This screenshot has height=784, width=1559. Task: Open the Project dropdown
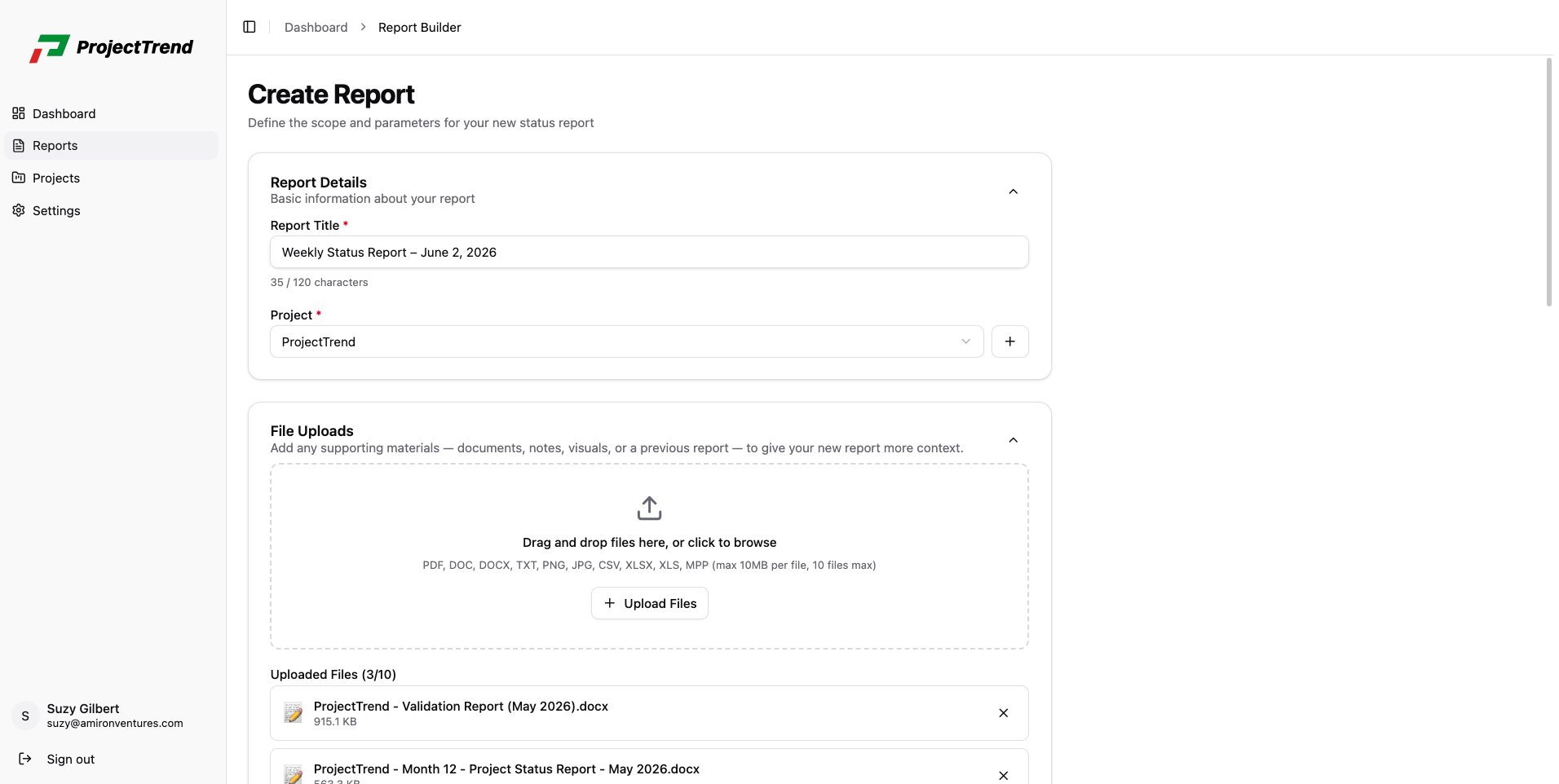[626, 341]
